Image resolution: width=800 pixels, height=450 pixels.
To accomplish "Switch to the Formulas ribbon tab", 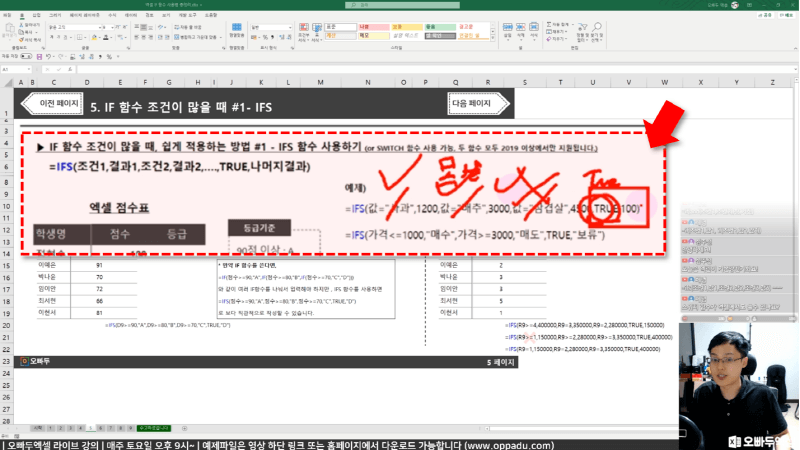I will pyautogui.click(x=112, y=15).
